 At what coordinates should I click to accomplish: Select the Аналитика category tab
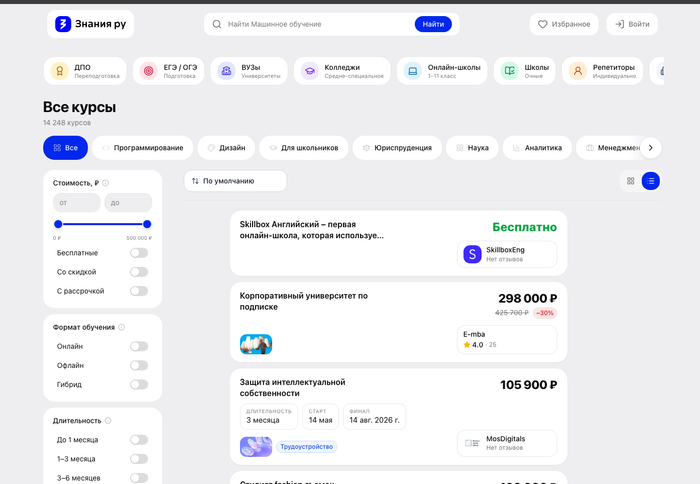[537, 148]
